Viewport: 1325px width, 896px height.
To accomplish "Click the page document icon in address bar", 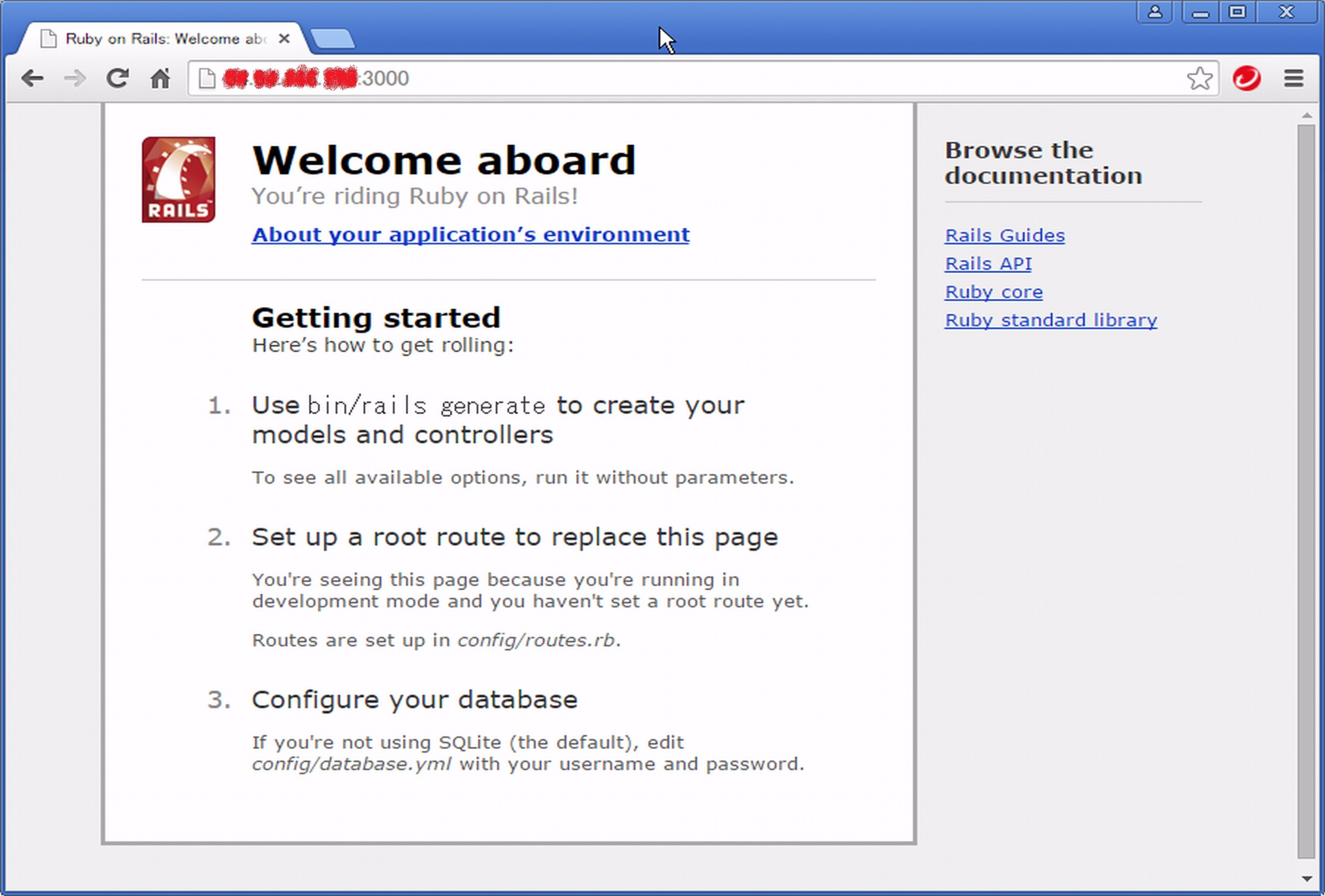I will (205, 79).
